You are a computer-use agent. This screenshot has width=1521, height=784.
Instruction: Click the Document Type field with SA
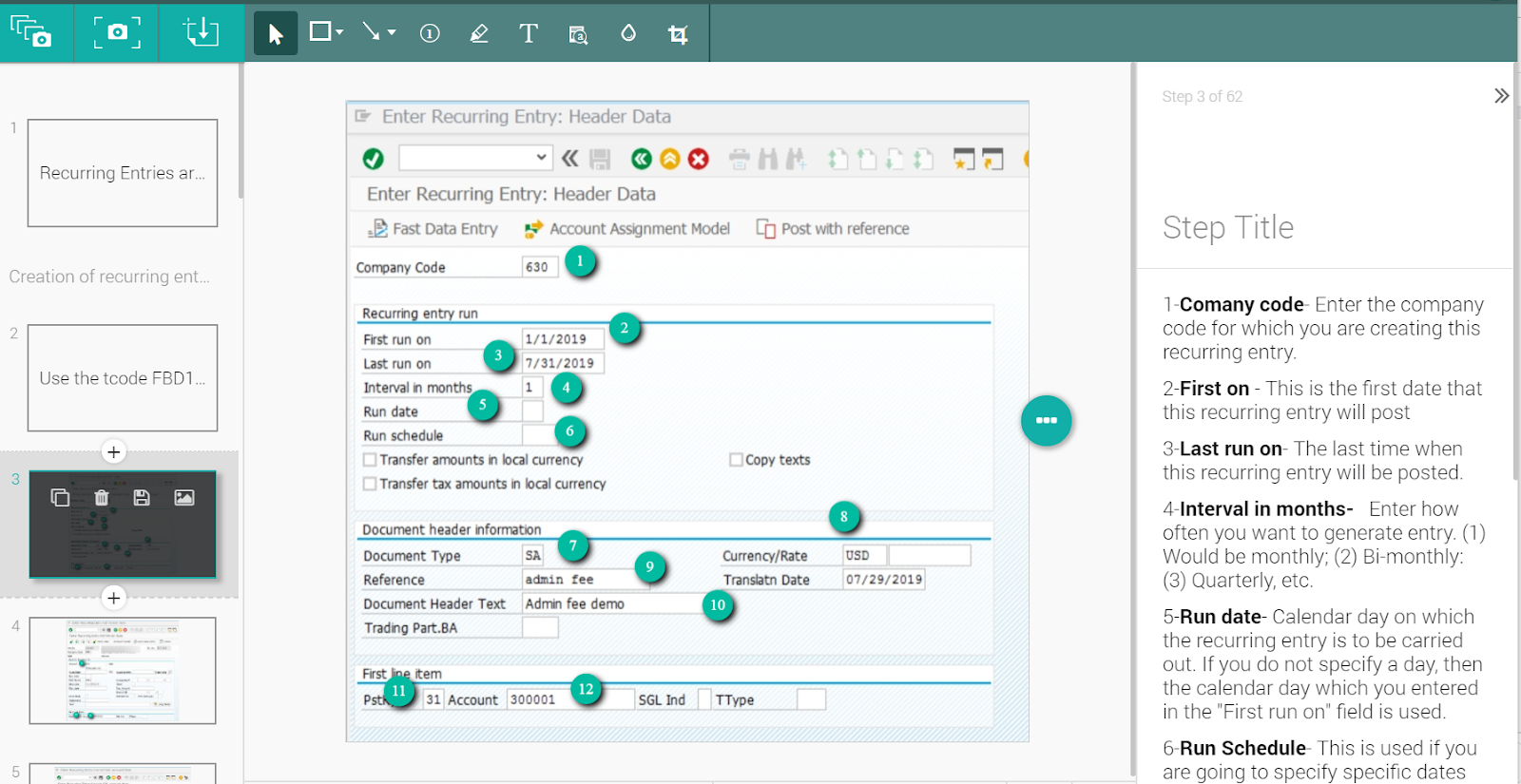(x=532, y=556)
